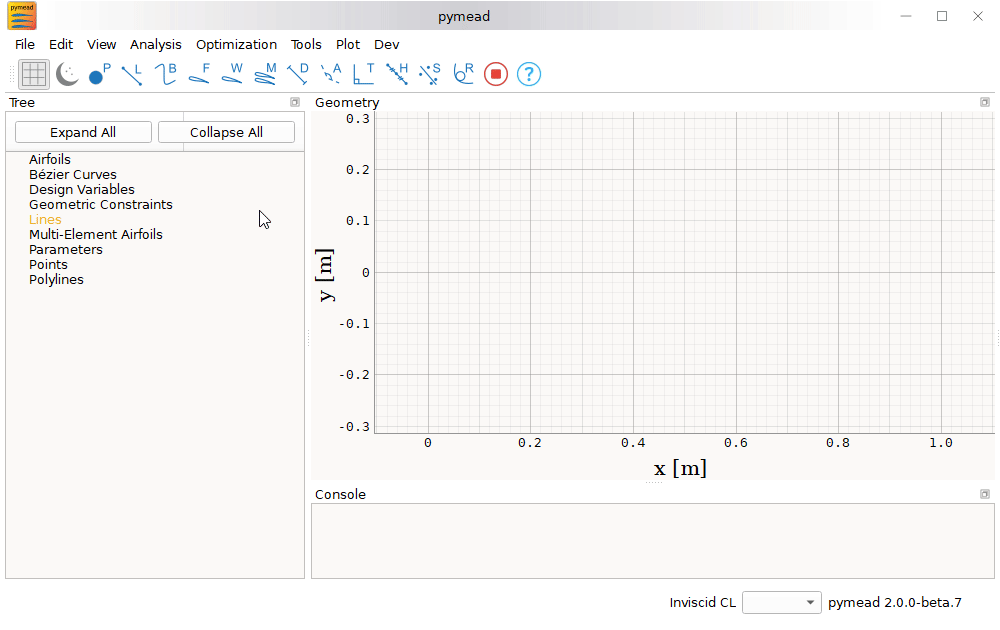The width and height of the screenshot is (1000, 630).
Task: Click the airfoil (F) tool icon
Action: [199, 74]
